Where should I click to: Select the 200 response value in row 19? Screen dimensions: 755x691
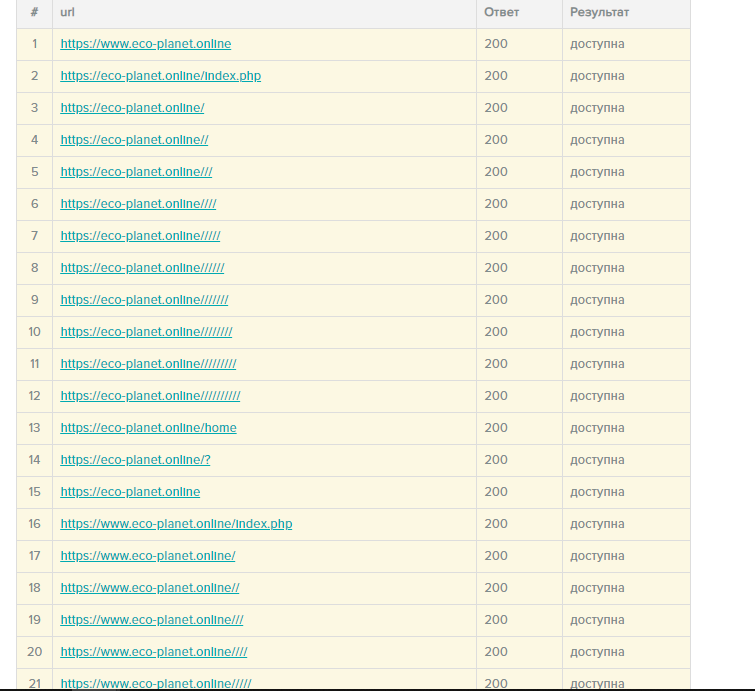pyautogui.click(x=496, y=620)
